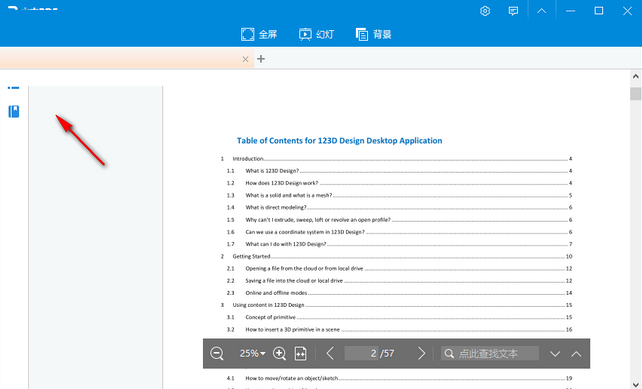
Task: Add a new tab with the plus button
Action: click(x=261, y=59)
